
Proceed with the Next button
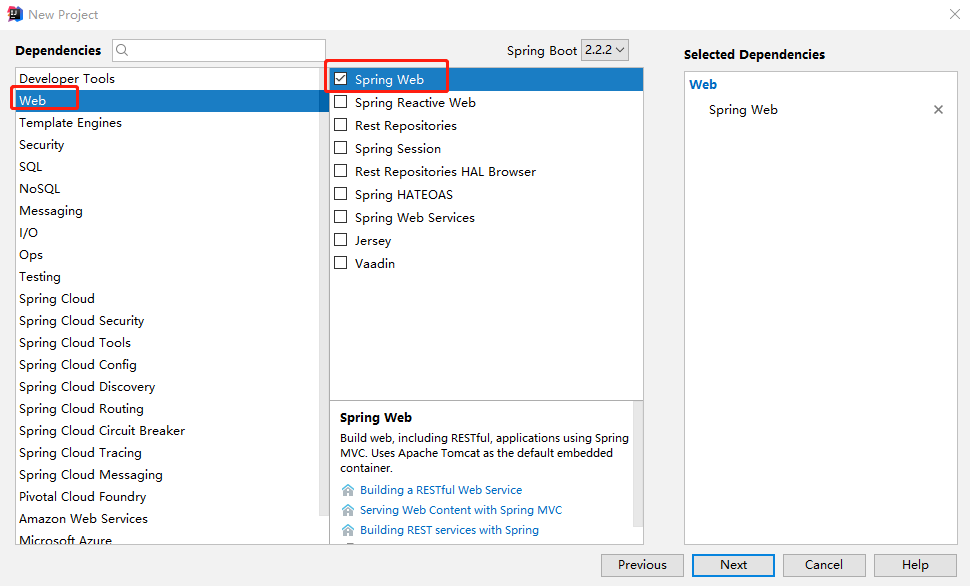coord(733,565)
